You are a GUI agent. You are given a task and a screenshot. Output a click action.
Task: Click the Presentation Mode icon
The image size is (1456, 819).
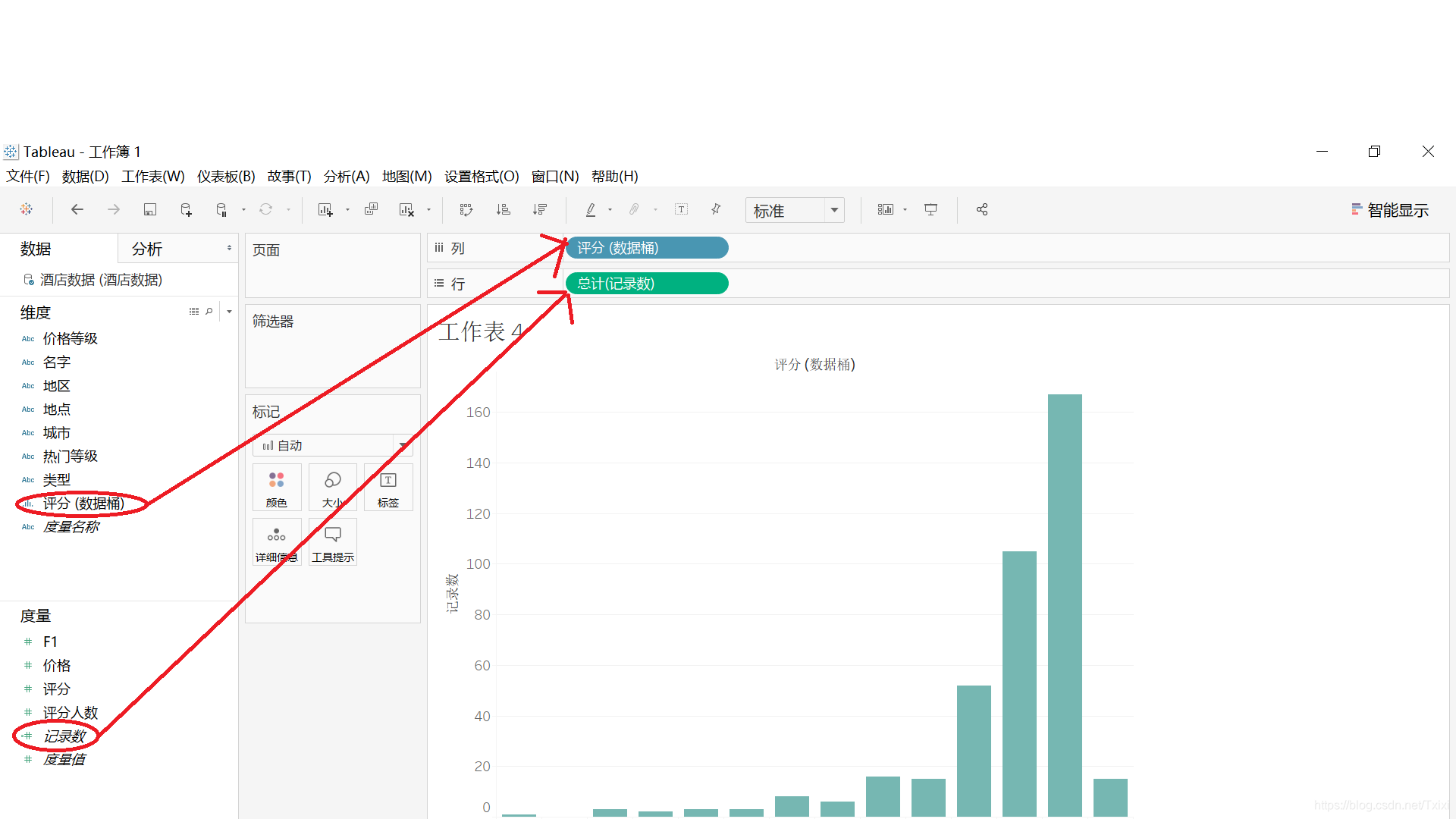tap(930, 209)
